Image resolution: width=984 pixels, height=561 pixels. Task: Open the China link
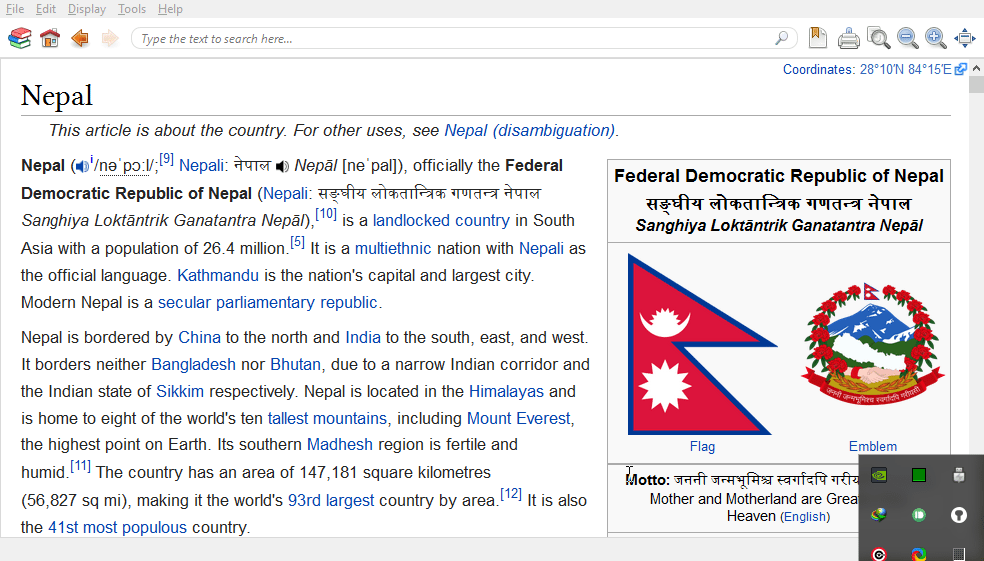pos(200,338)
